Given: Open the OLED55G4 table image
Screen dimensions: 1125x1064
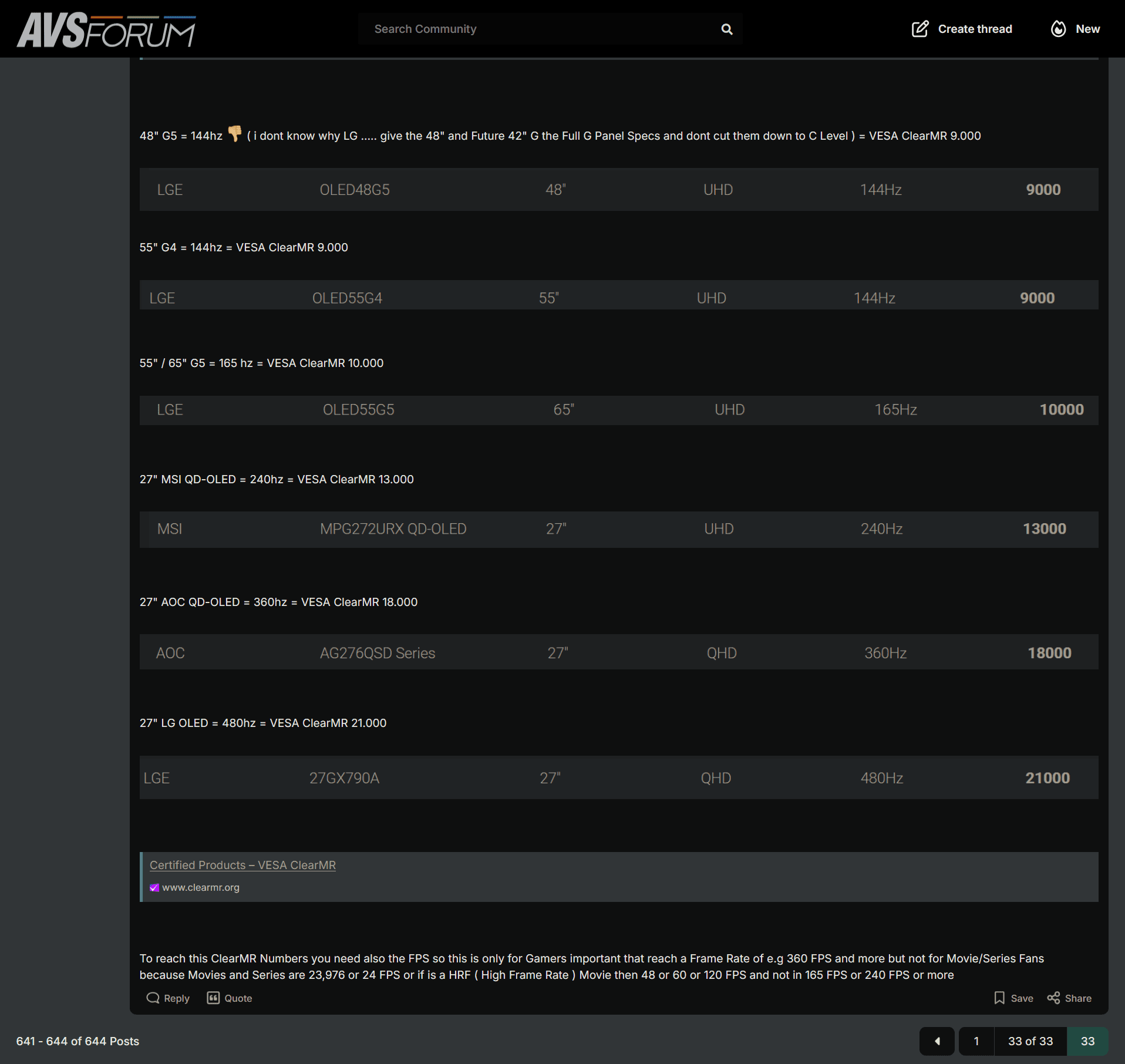Looking at the screenshot, I should pos(619,295).
